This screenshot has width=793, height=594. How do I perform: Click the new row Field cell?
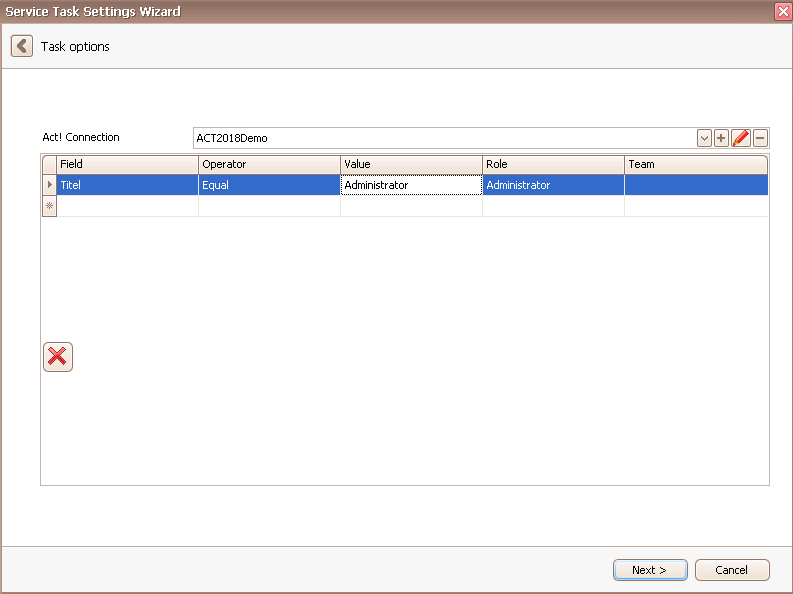click(x=127, y=206)
